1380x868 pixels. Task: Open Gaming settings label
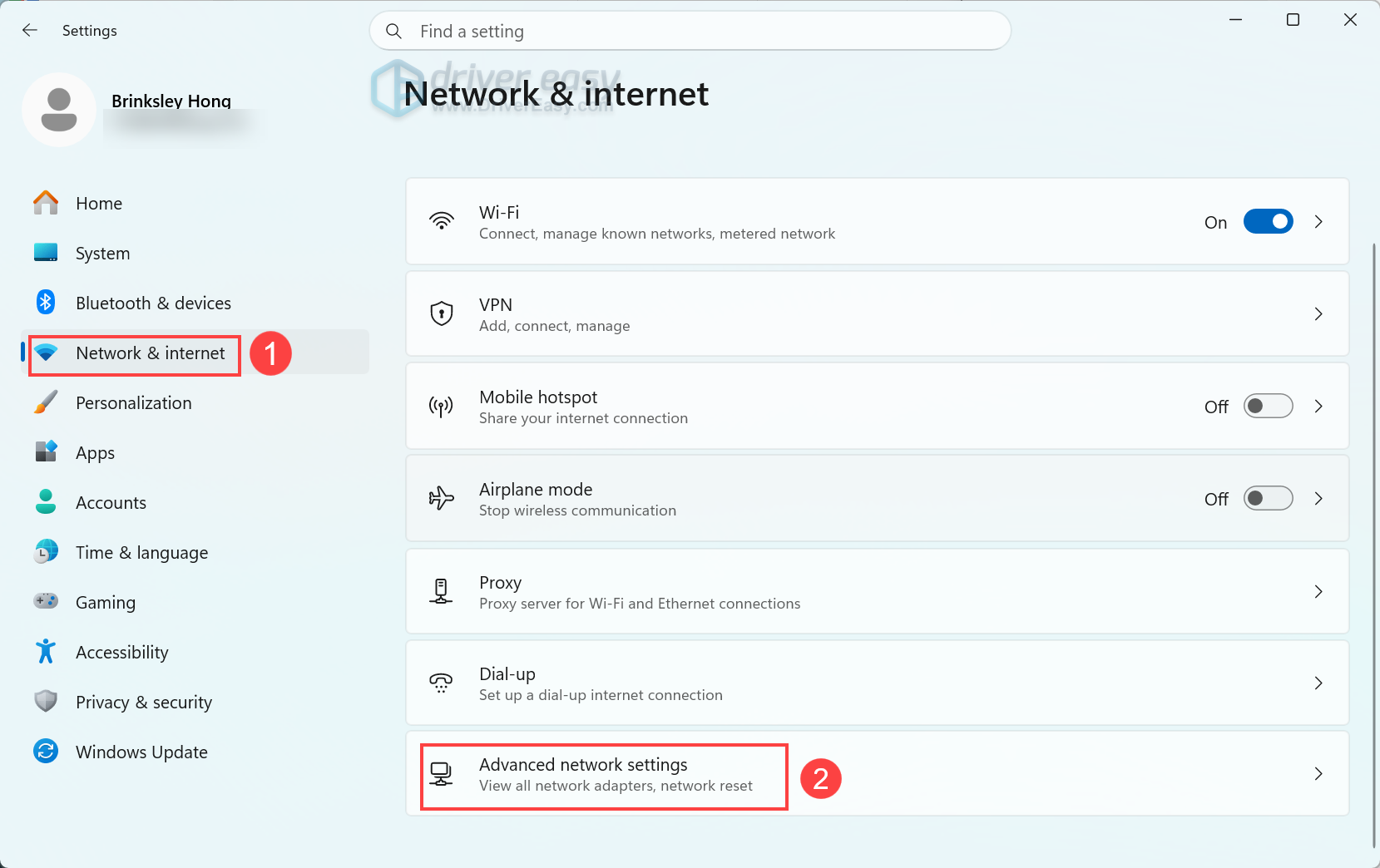[106, 603]
